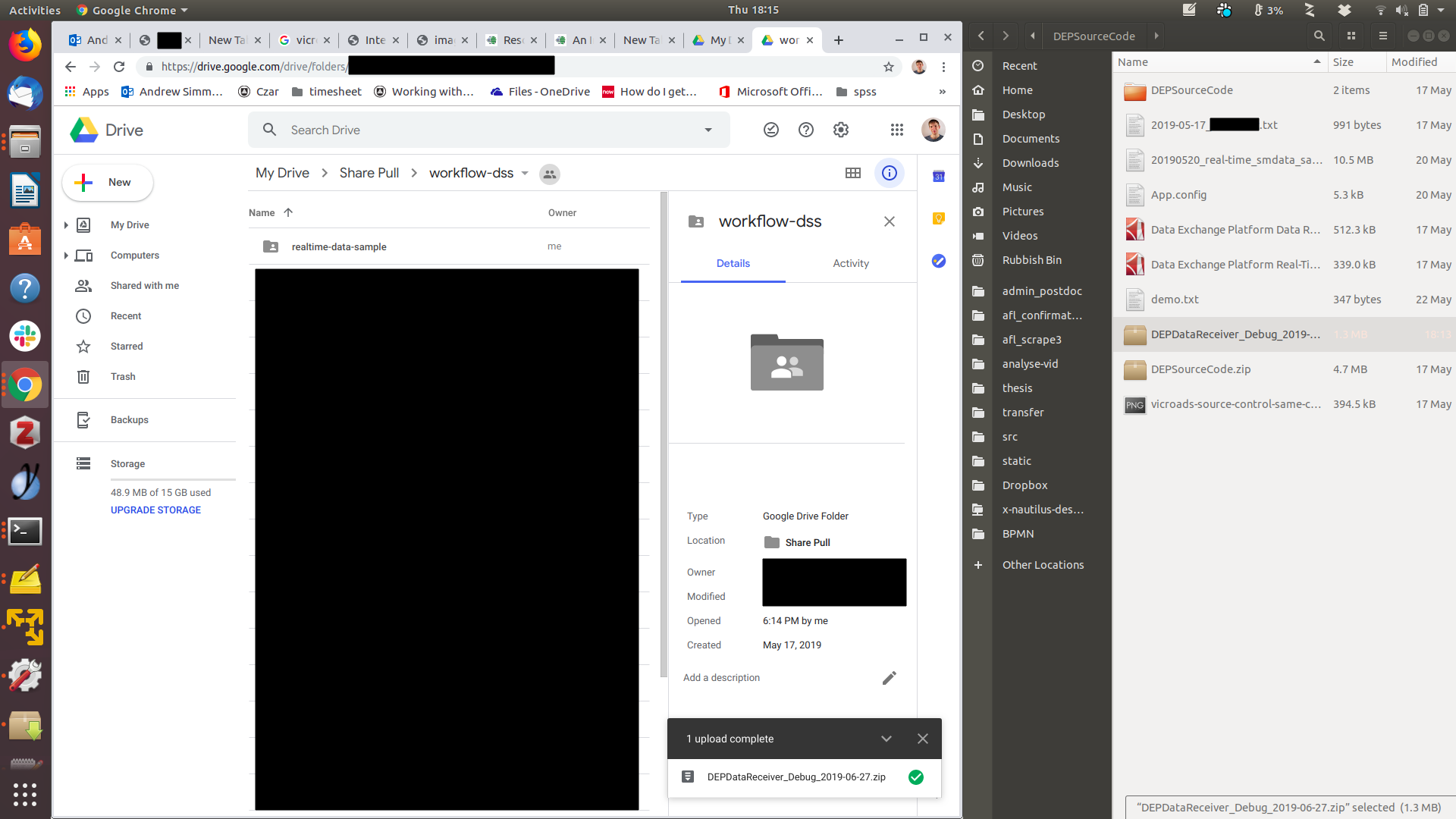Bookmark this page with the star icon
Image resolution: width=1456 pixels, height=819 pixels.
pos(888,67)
